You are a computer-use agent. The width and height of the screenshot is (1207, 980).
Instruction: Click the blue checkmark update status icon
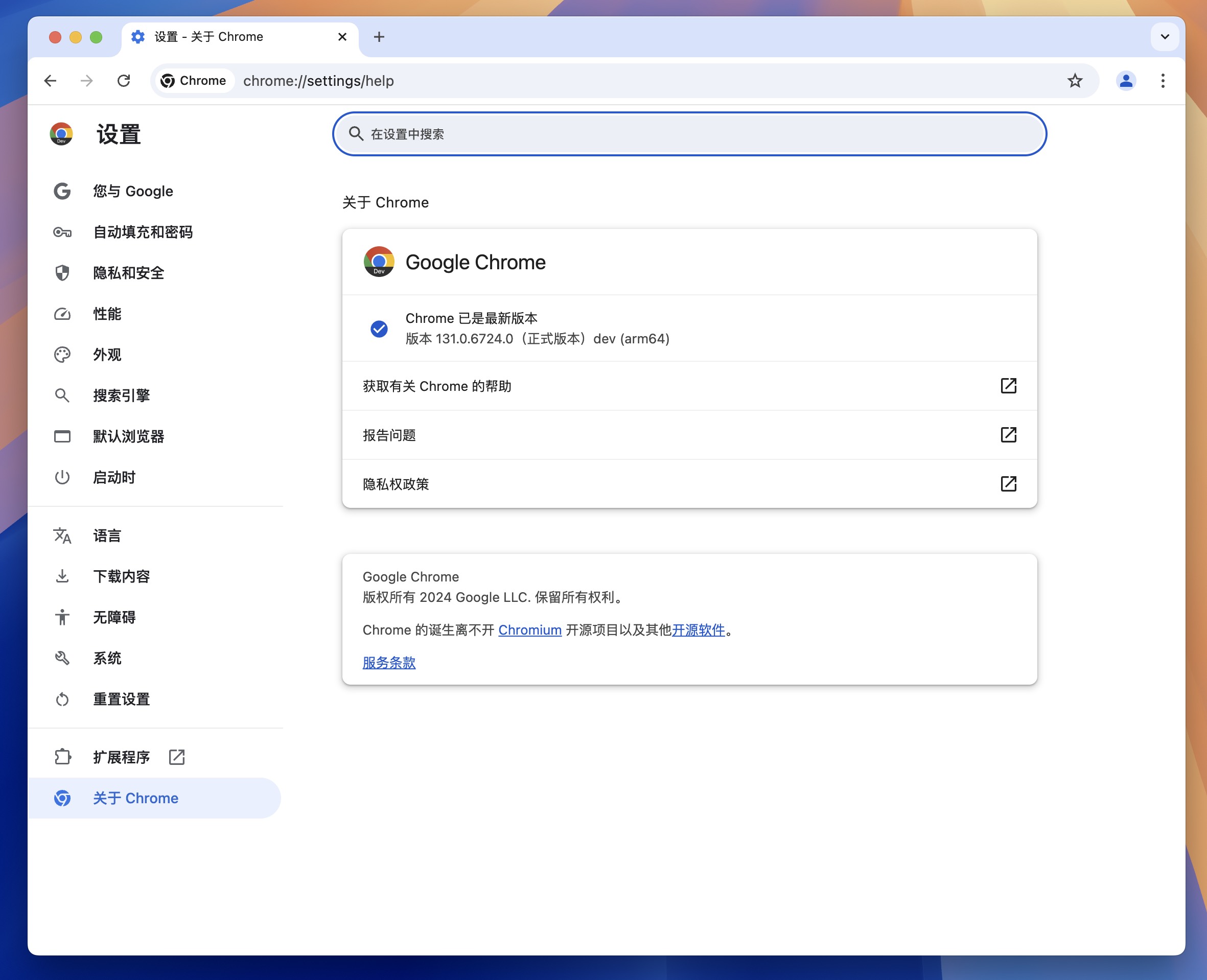click(x=379, y=329)
